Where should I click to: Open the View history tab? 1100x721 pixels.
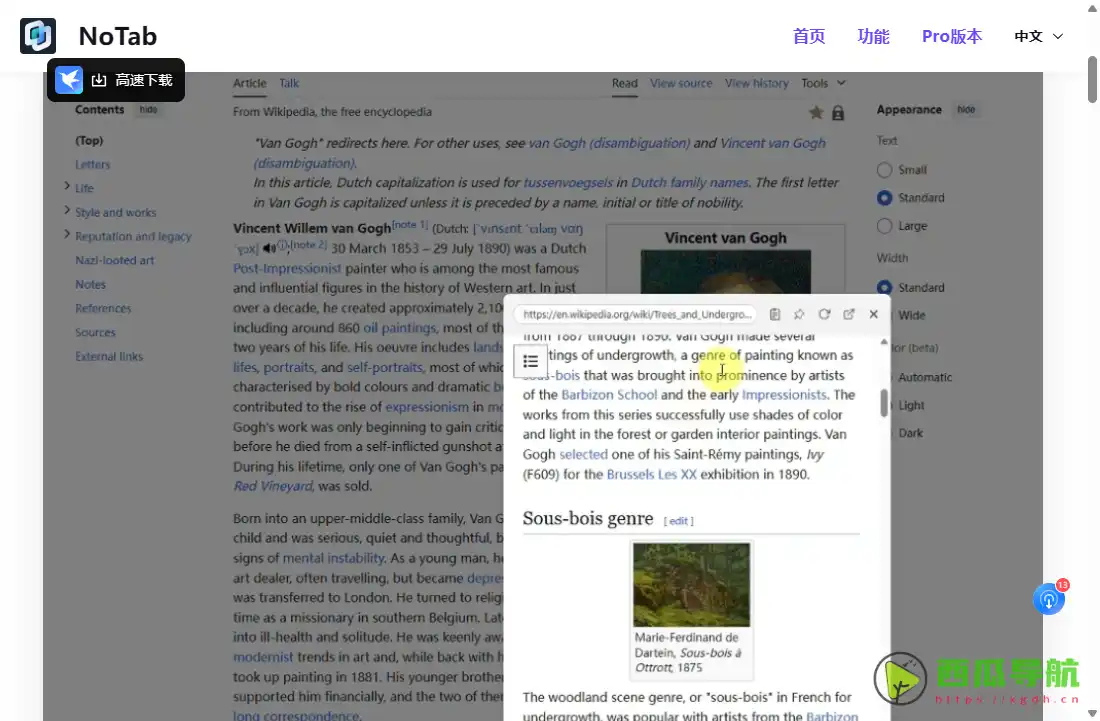click(756, 83)
